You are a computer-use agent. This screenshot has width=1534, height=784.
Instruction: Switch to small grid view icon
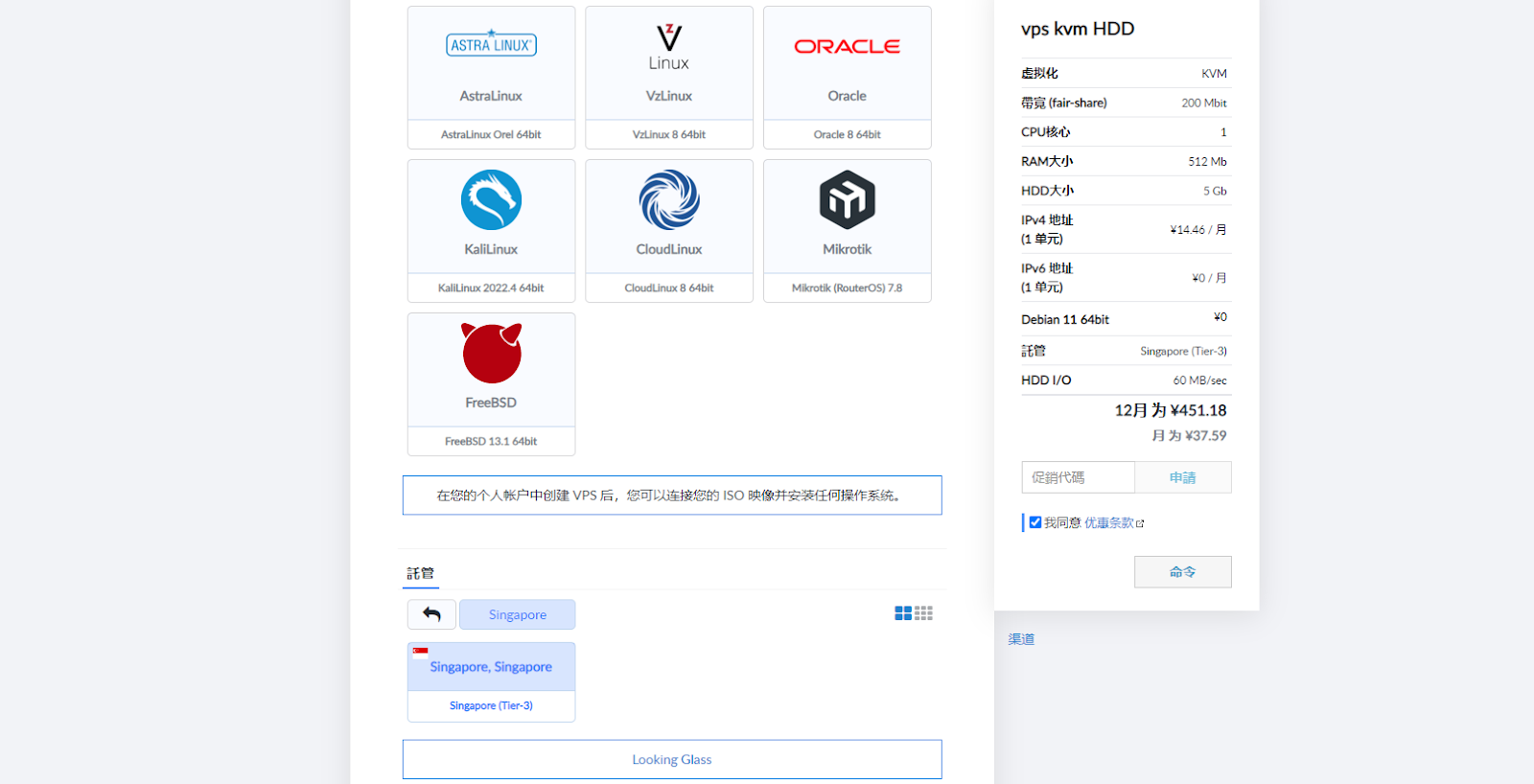pyautogui.click(x=923, y=613)
